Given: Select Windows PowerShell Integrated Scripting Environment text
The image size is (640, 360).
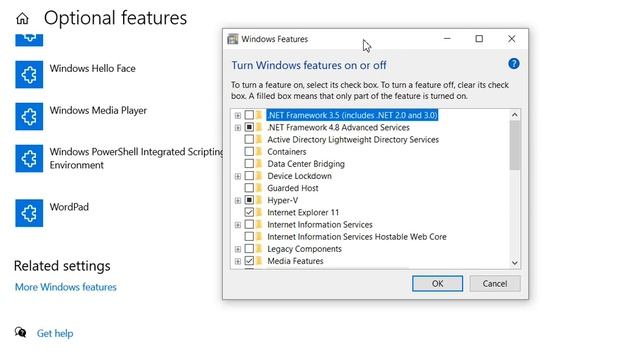Looking at the screenshot, I should [136, 158].
